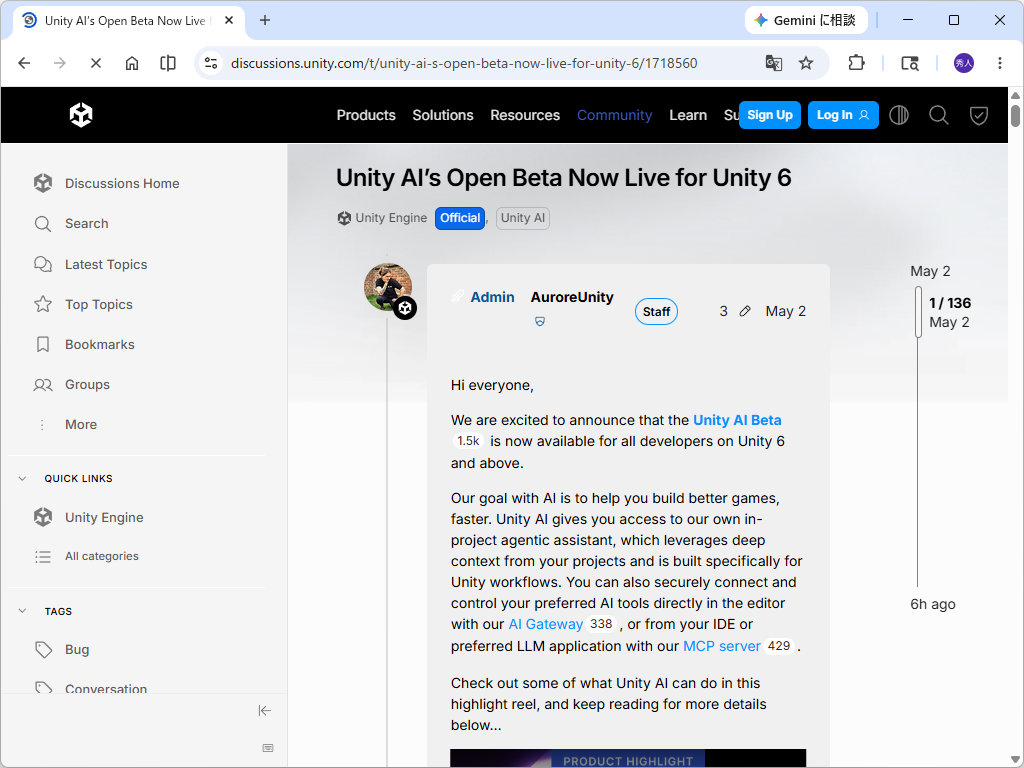Click the Unity logo in header
The image size is (1024, 768).
(x=81, y=115)
